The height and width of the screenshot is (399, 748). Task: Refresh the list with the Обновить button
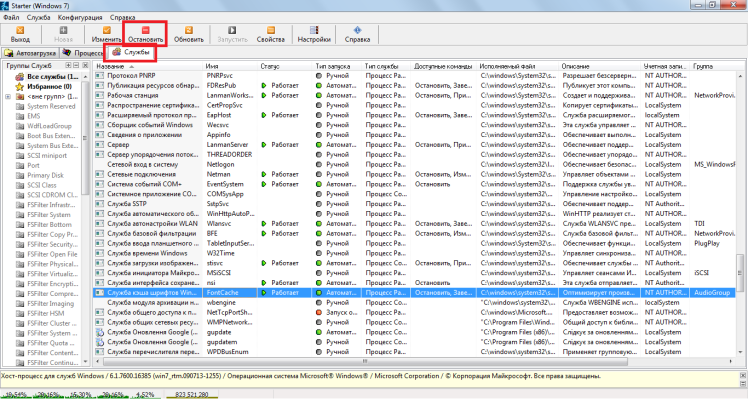188,34
